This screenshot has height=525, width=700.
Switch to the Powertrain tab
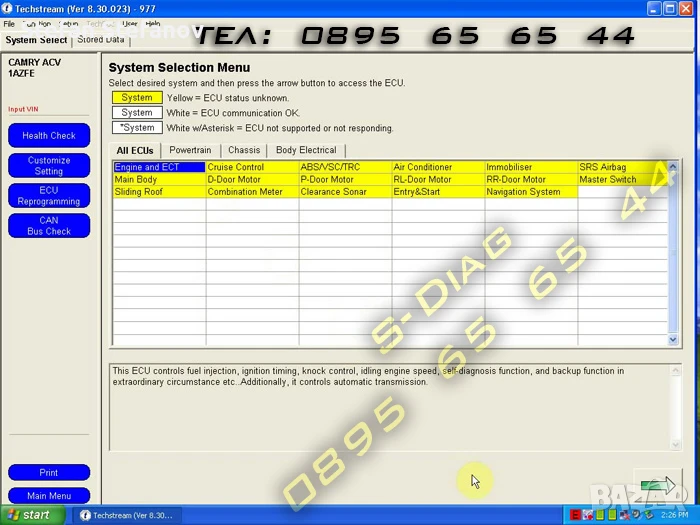(x=190, y=150)
